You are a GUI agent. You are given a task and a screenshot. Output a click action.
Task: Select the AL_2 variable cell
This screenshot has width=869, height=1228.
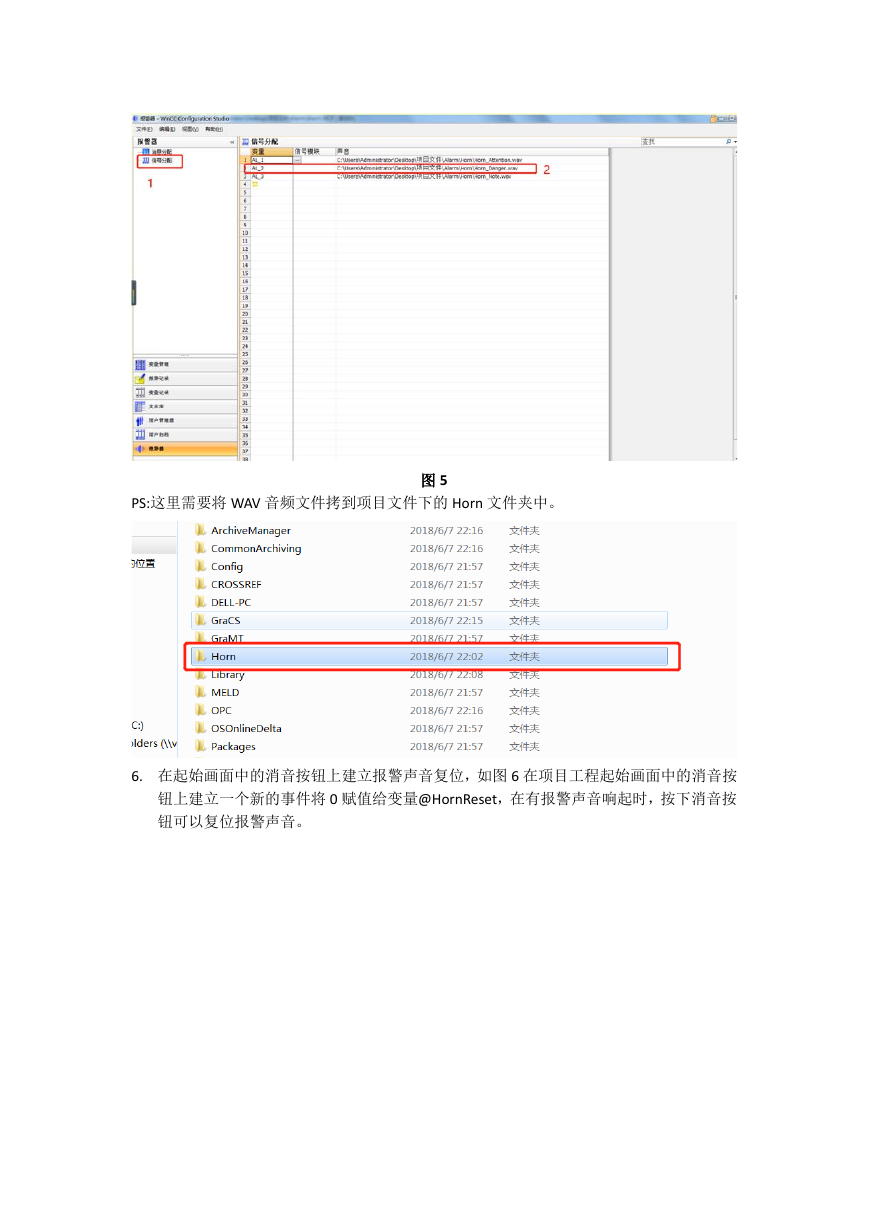(x=271, y=168)
